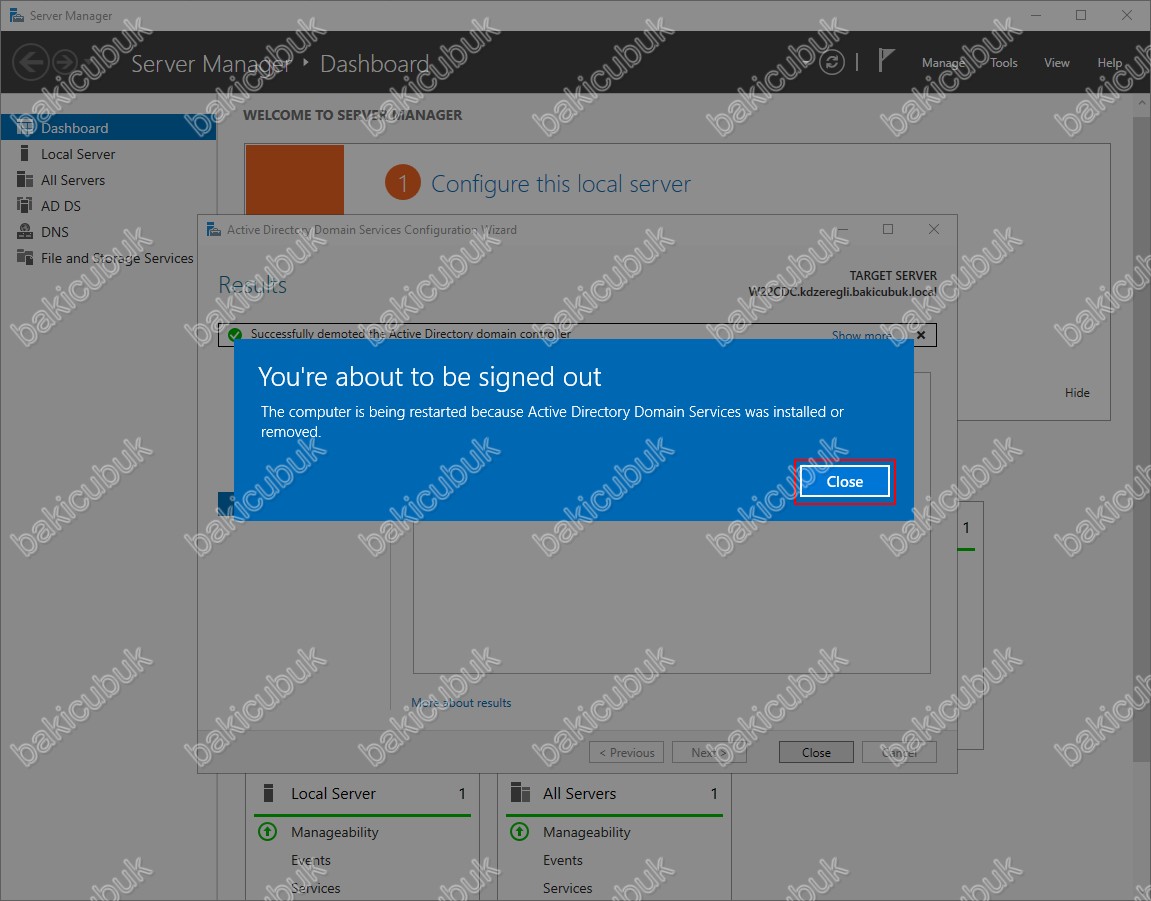Select AD DS in the sidebar
The width and height of the screenshot is (1151, 901).
(x=109, y=206)
